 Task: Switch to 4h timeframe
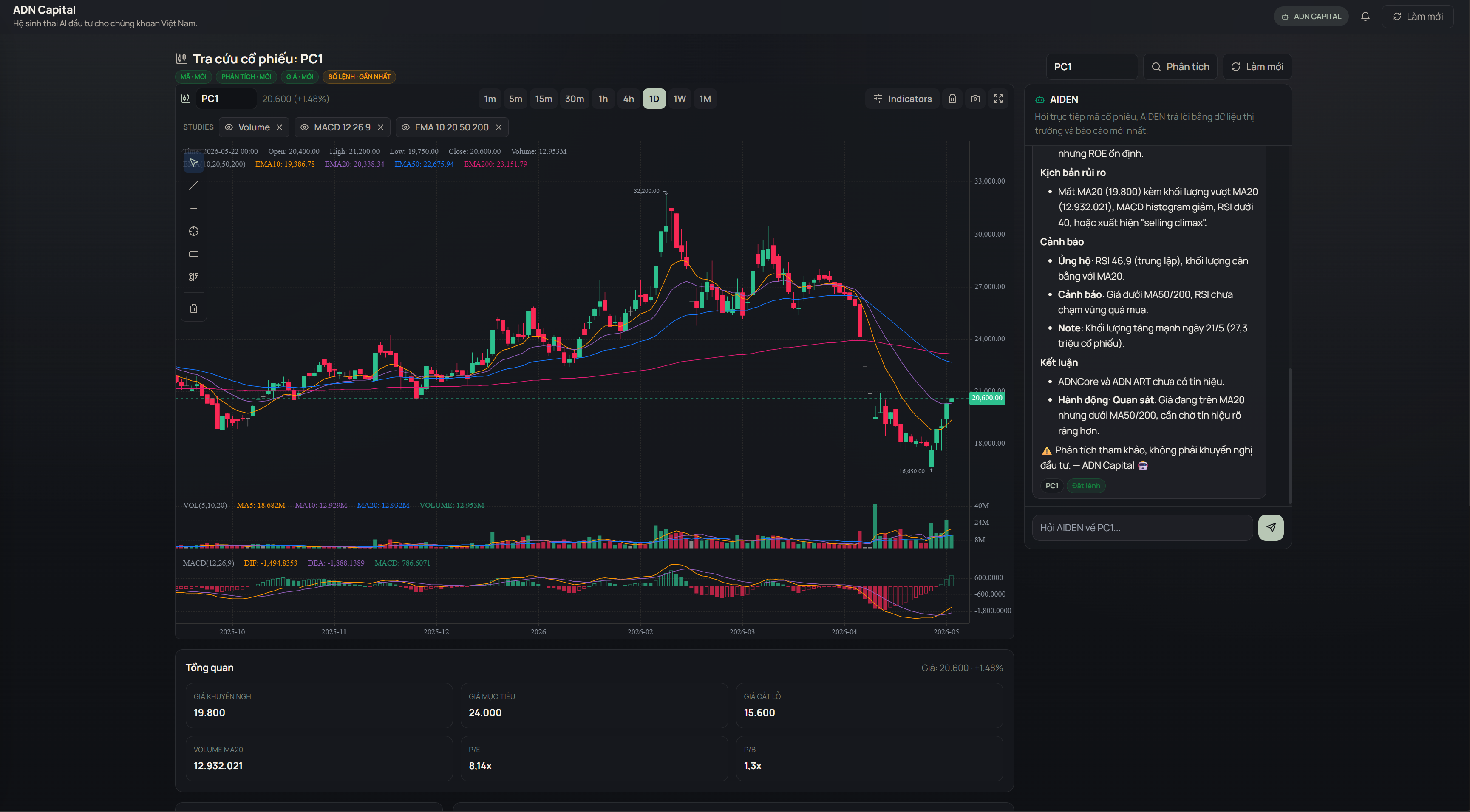click(628, 99)
